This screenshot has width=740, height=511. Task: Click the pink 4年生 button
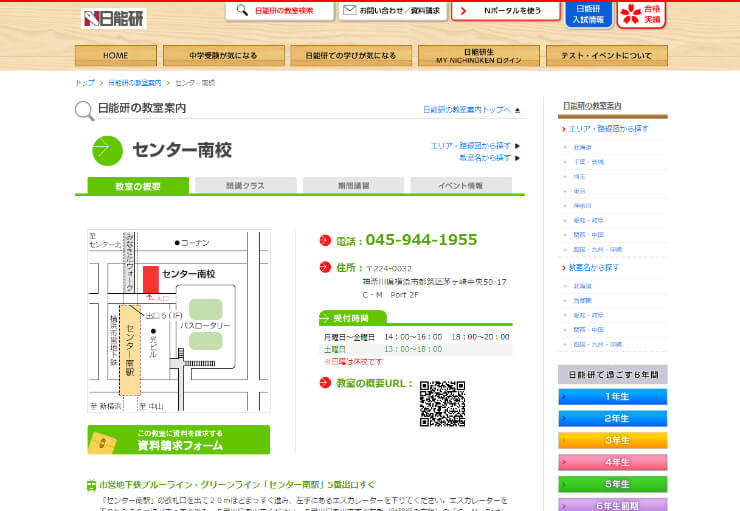(613, 462)
